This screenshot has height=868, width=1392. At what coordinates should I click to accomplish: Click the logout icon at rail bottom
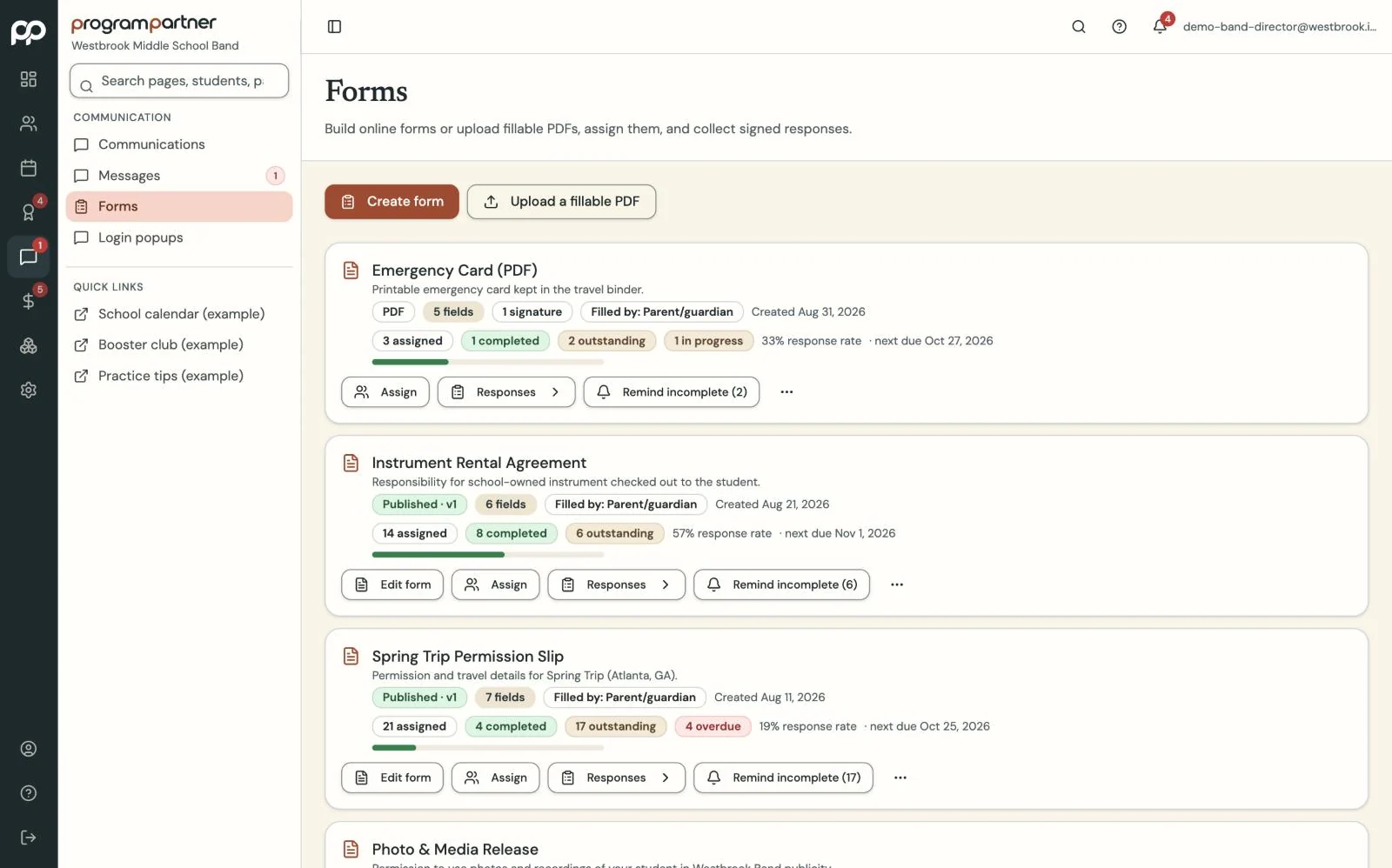click(x=29, y=838)
